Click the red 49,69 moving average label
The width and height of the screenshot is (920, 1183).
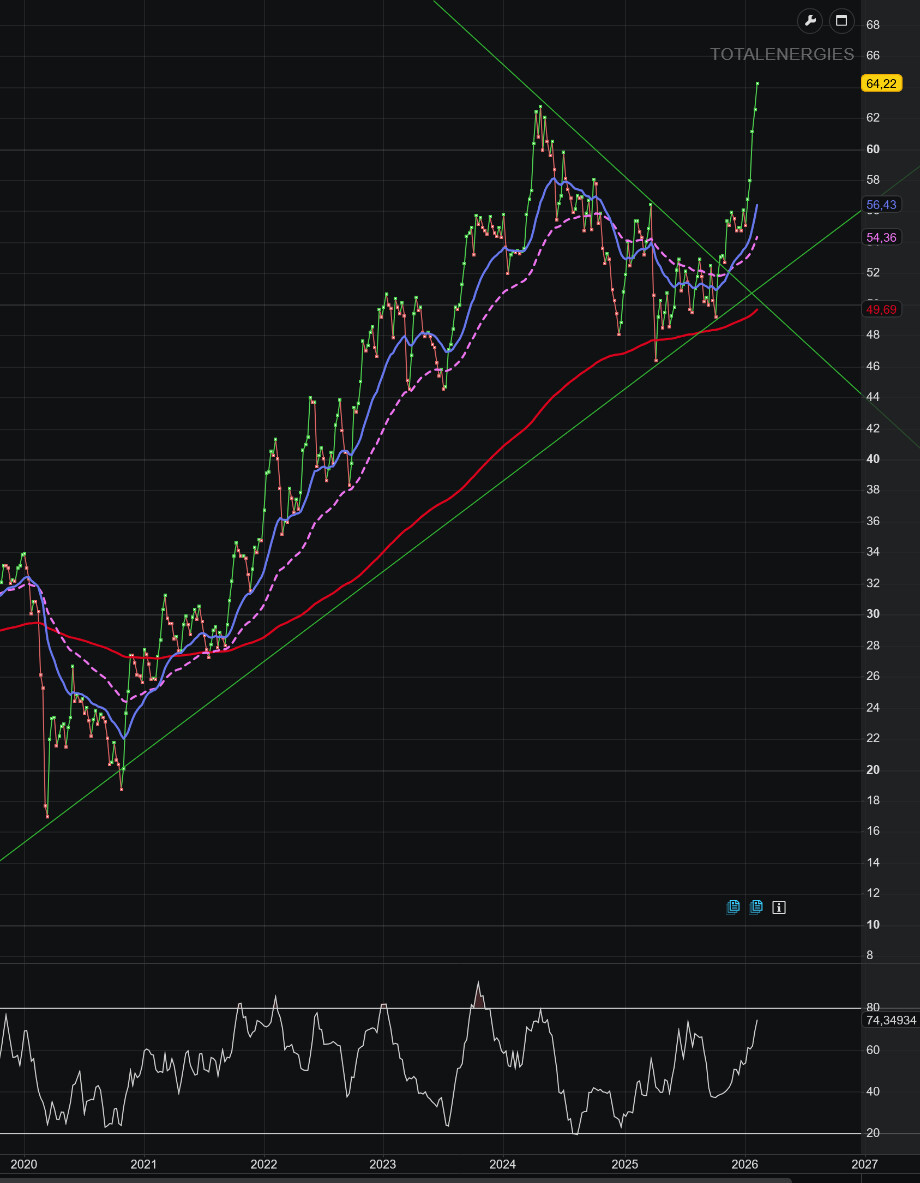pyautogui.click(x=880, y=310)
